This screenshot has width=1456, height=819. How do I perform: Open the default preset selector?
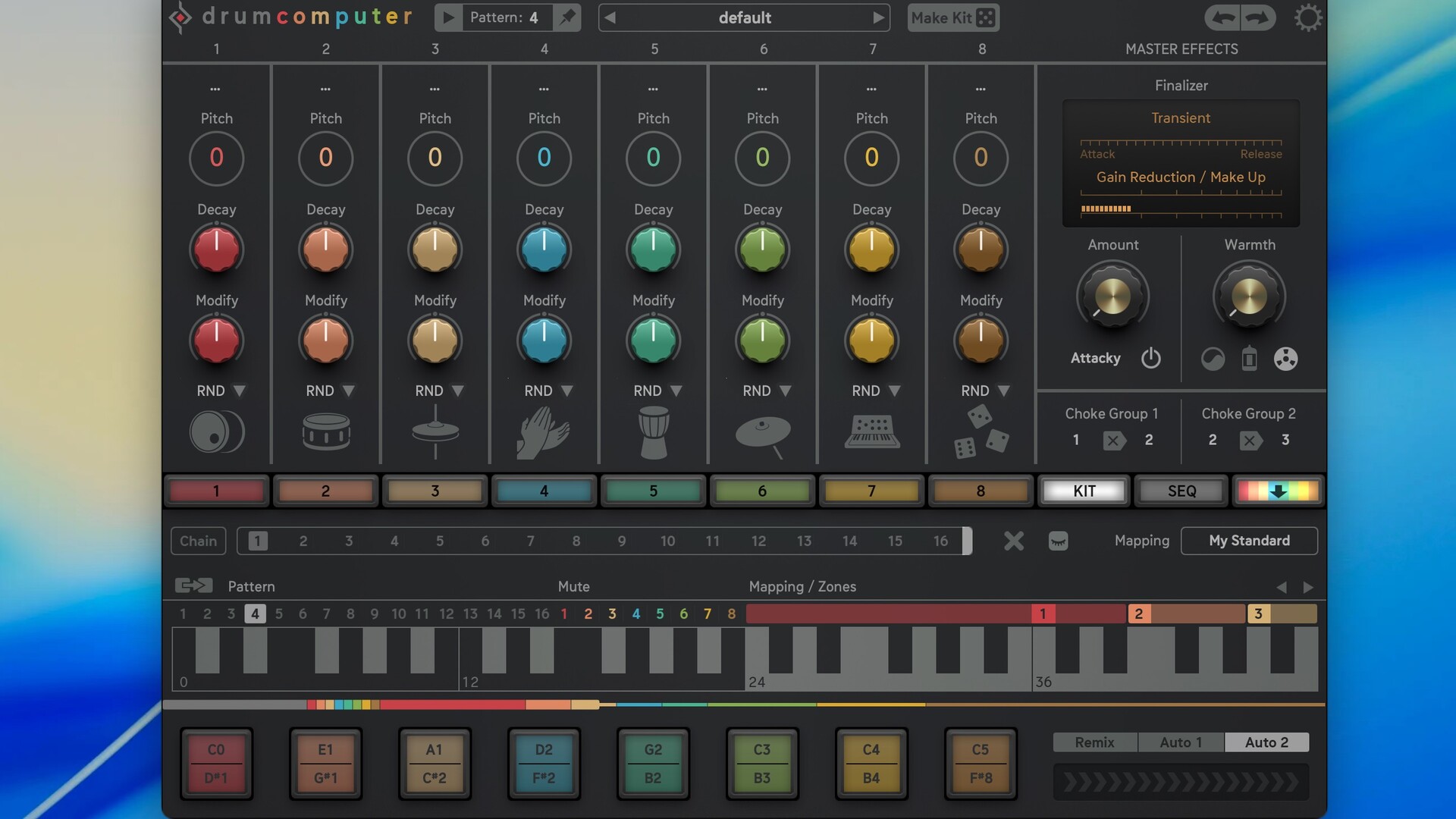click(x=745, y=17)
